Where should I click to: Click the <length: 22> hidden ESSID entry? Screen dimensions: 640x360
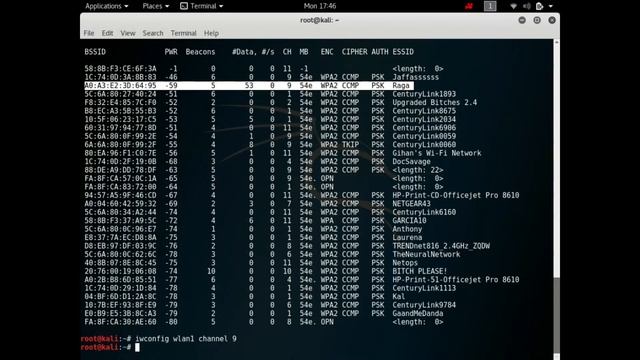pyautogui.click(x=418, y=170)
